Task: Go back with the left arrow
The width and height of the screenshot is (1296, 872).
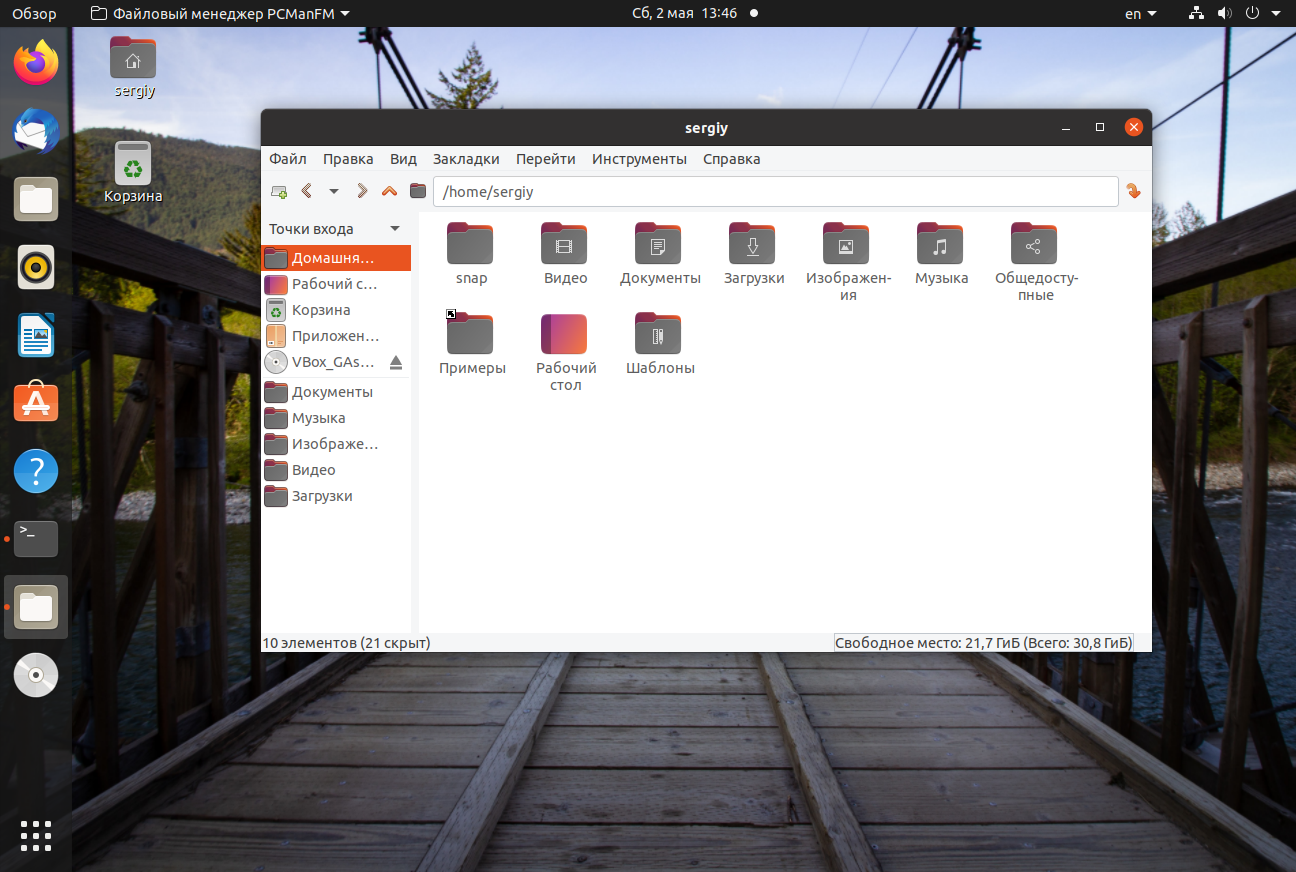Action: point(307,191)
